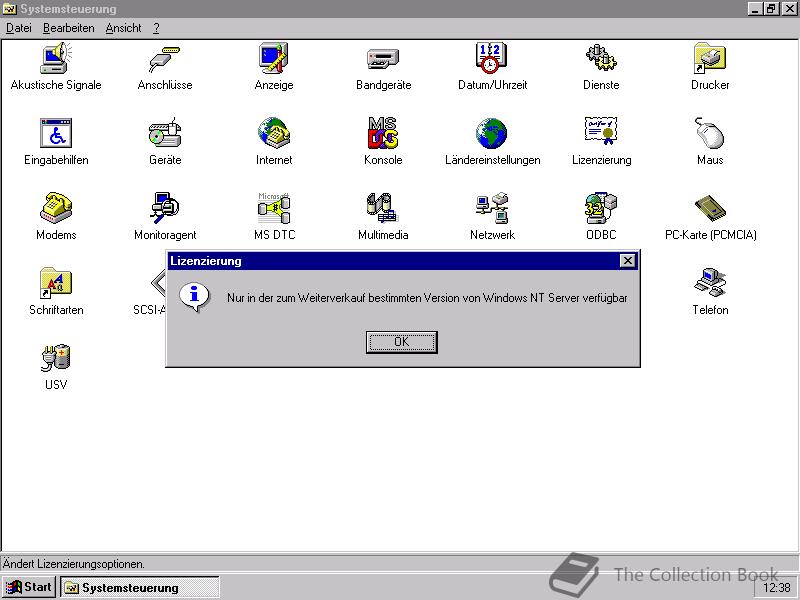Open the Multimedia settings icon

coord(383,208)
